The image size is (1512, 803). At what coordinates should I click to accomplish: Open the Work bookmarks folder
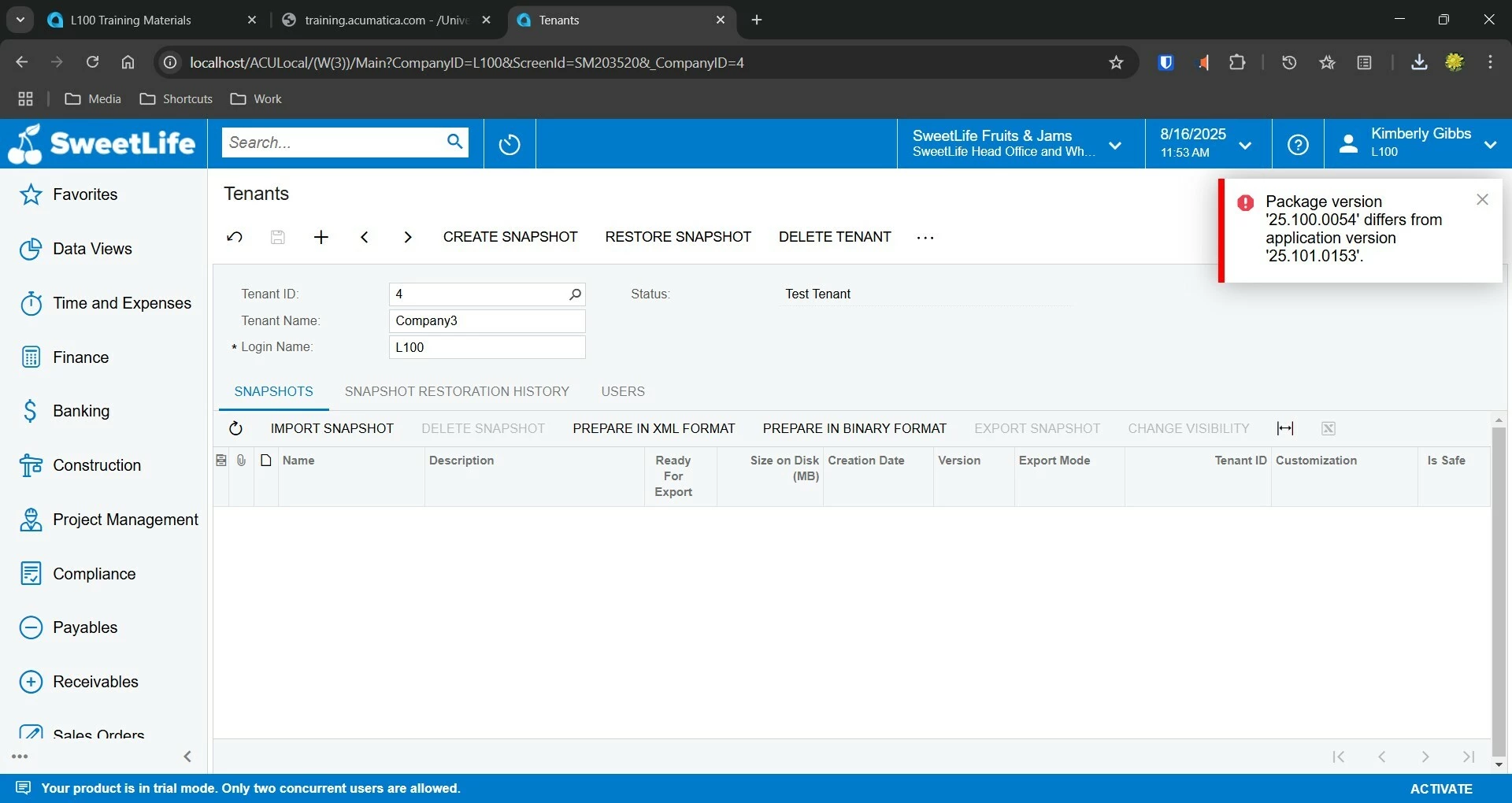pyautogui.click(x=256, y=98)
